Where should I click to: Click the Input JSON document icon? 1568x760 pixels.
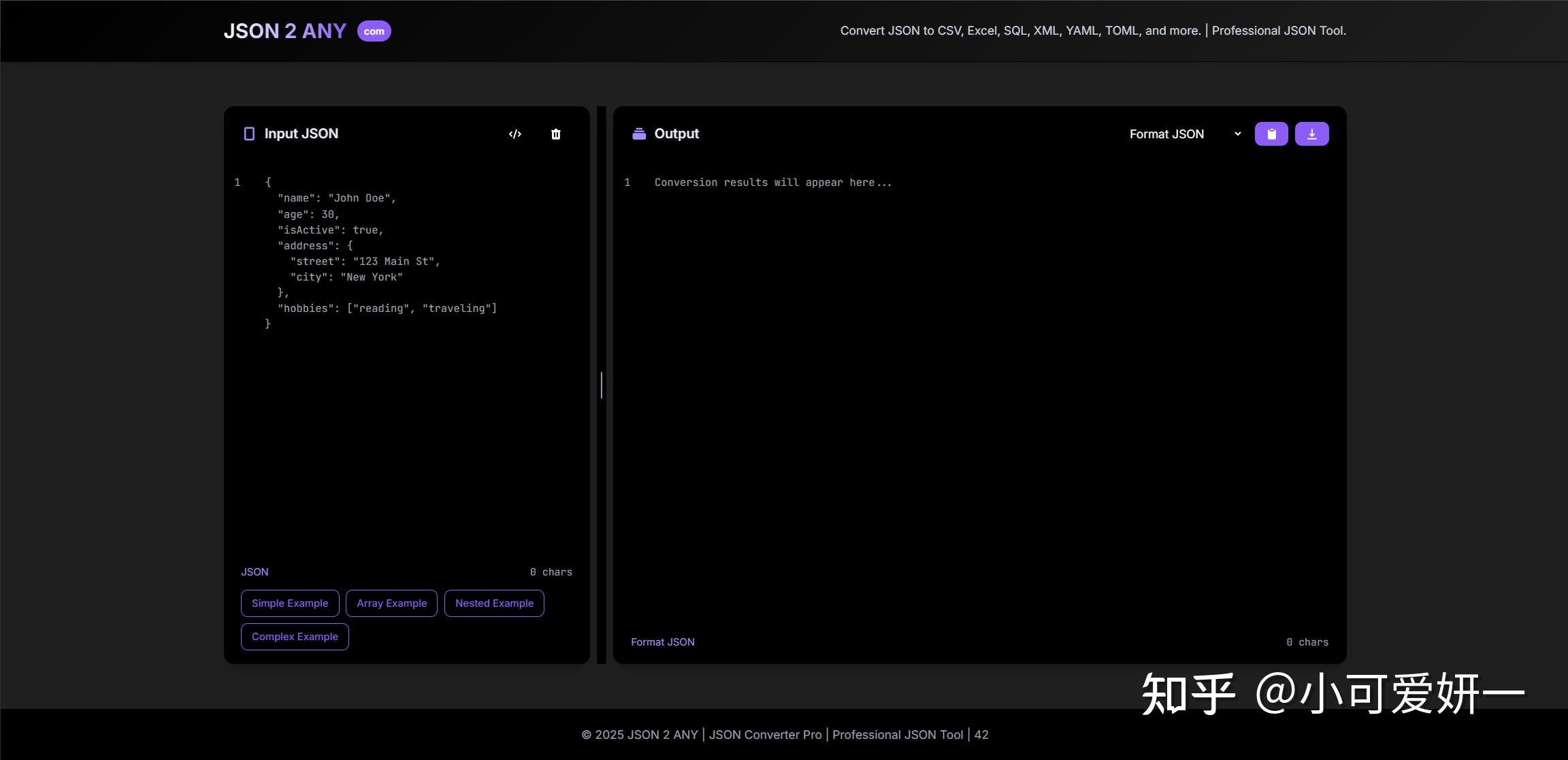coord(249,134)
